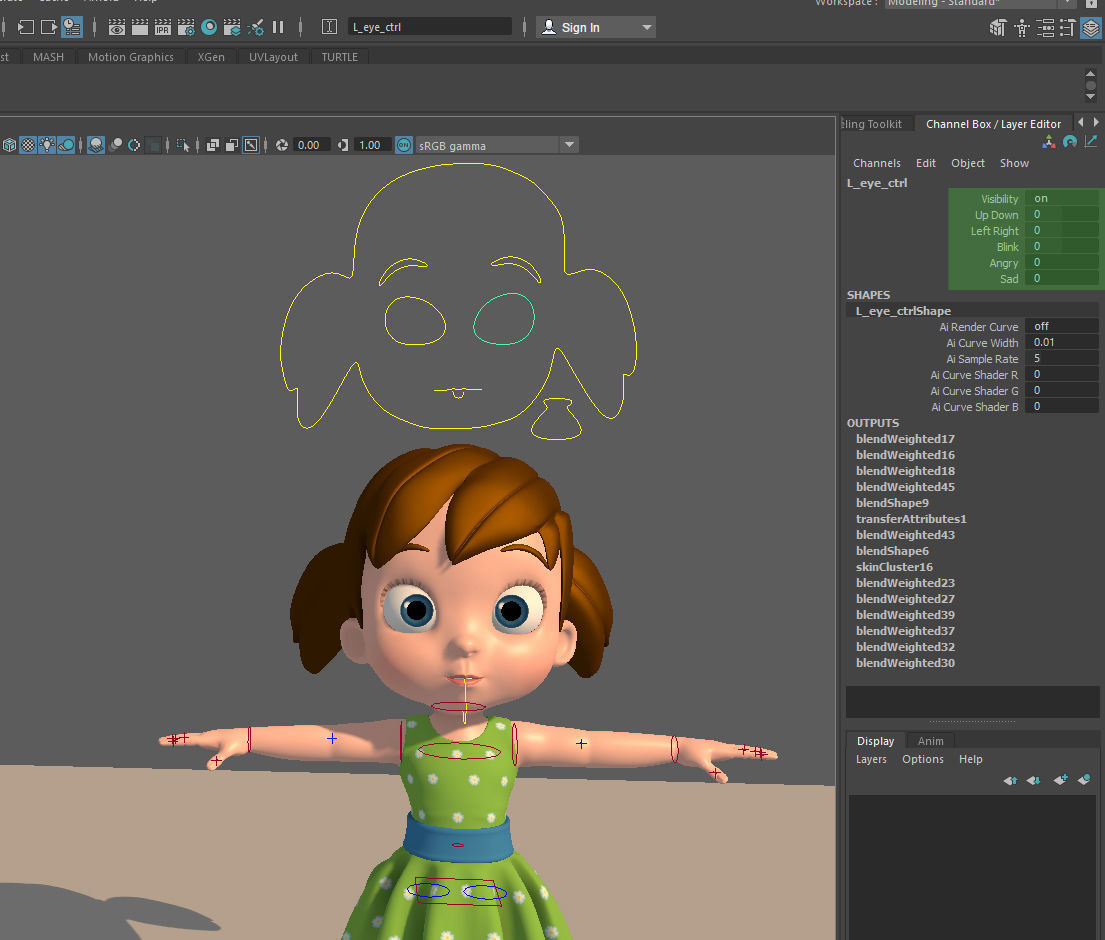1105x940 pixels.
Task: Click the panel tabs scroll-right arrow
Action: [x=1096, y=123]
